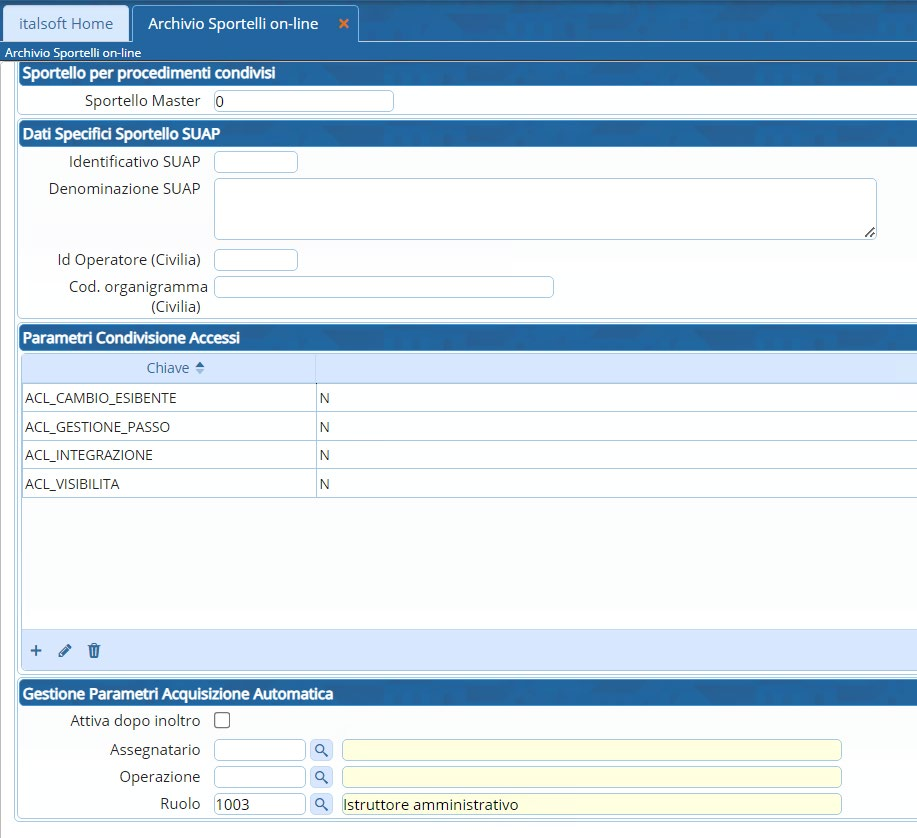Close the Archivio Sportelli on-line tab

(x=344, y=23)
